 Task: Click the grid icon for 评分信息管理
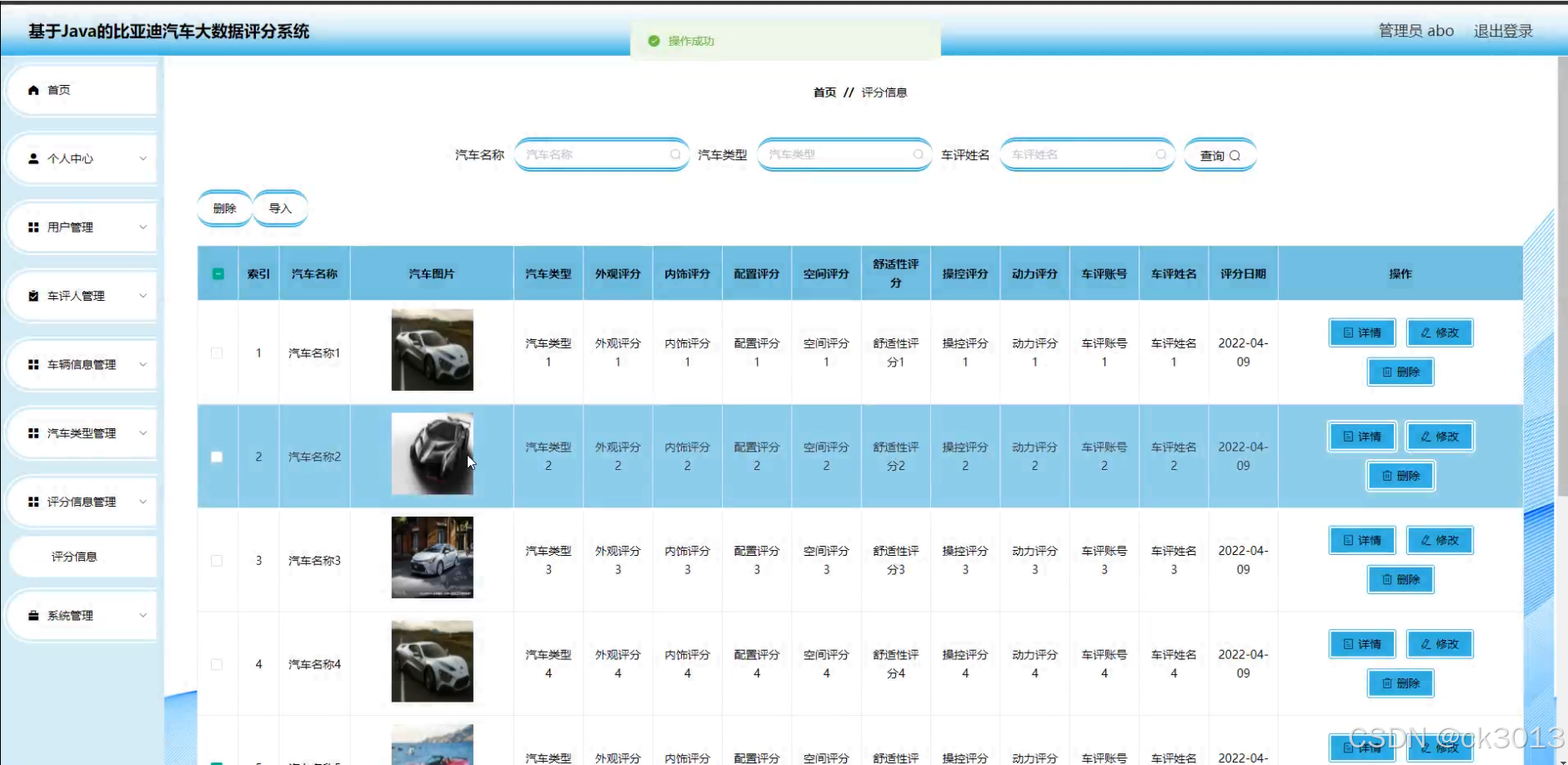click(33, 502)
